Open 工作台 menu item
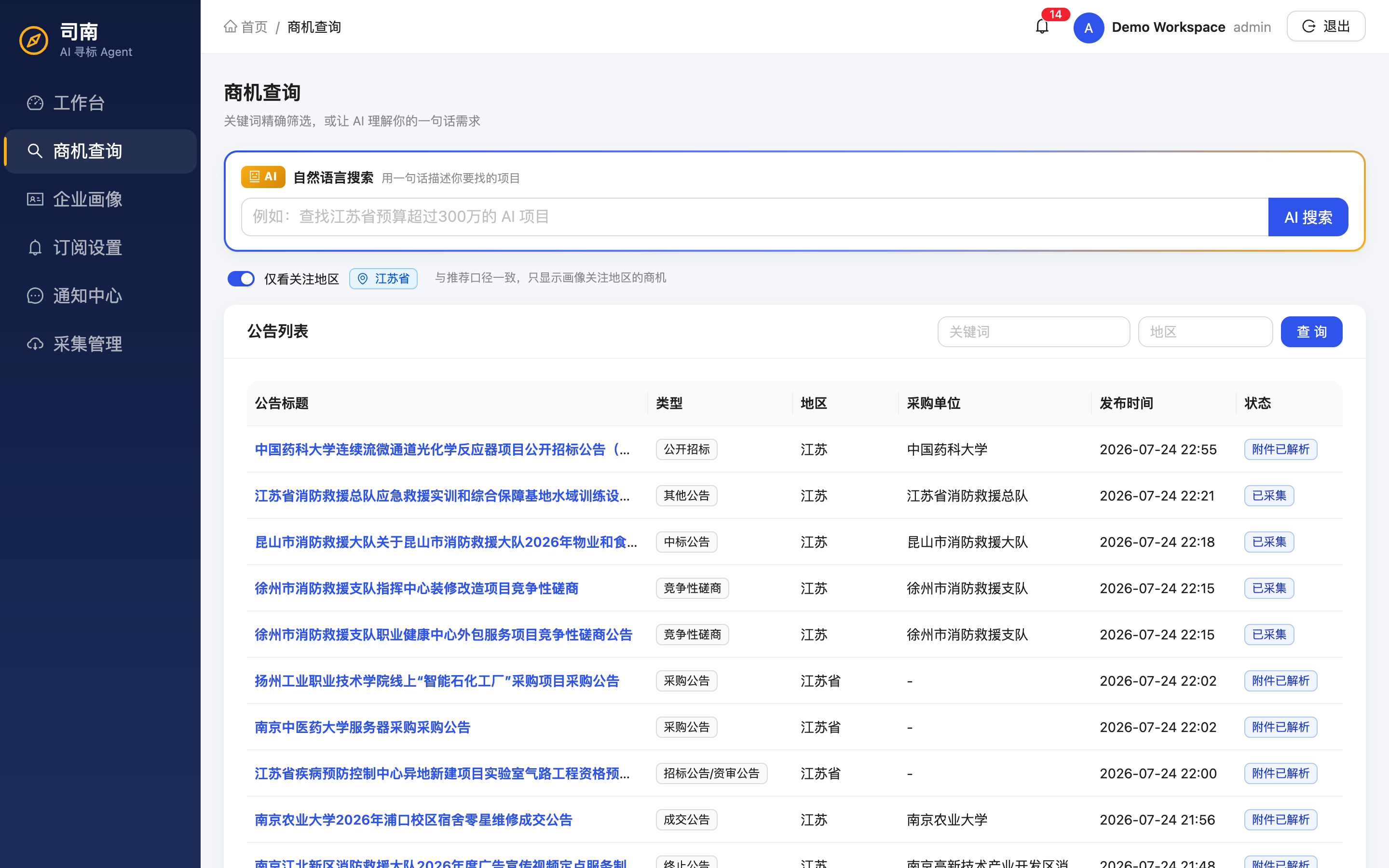 pos(100,103)
